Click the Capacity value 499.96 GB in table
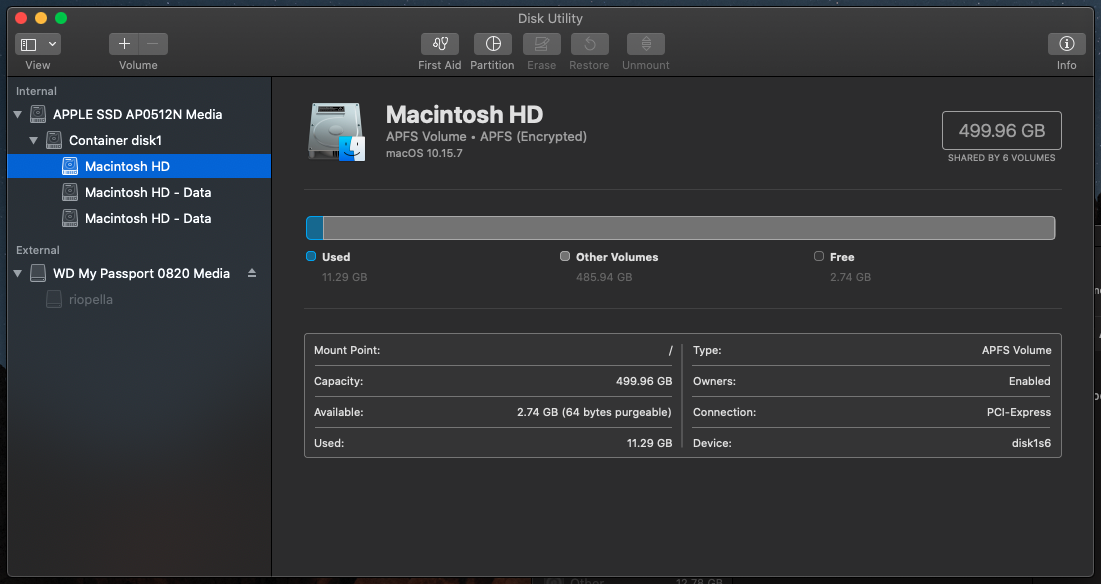1101x584 pixels. pyautogui.click(x=644, y=381)
